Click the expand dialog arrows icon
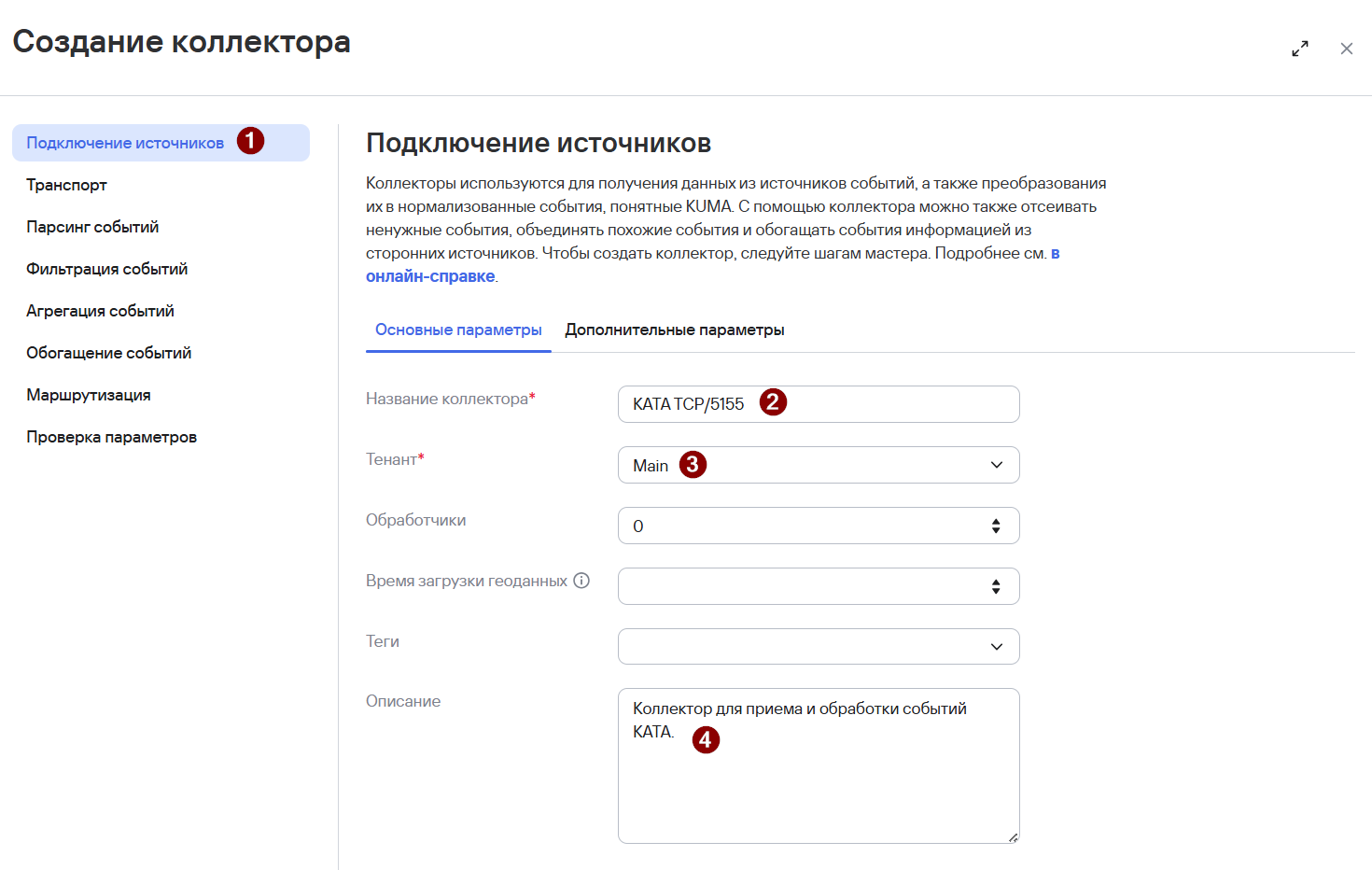The height and width of the screenshot is (870, 1372). (x=1300, y=49)
